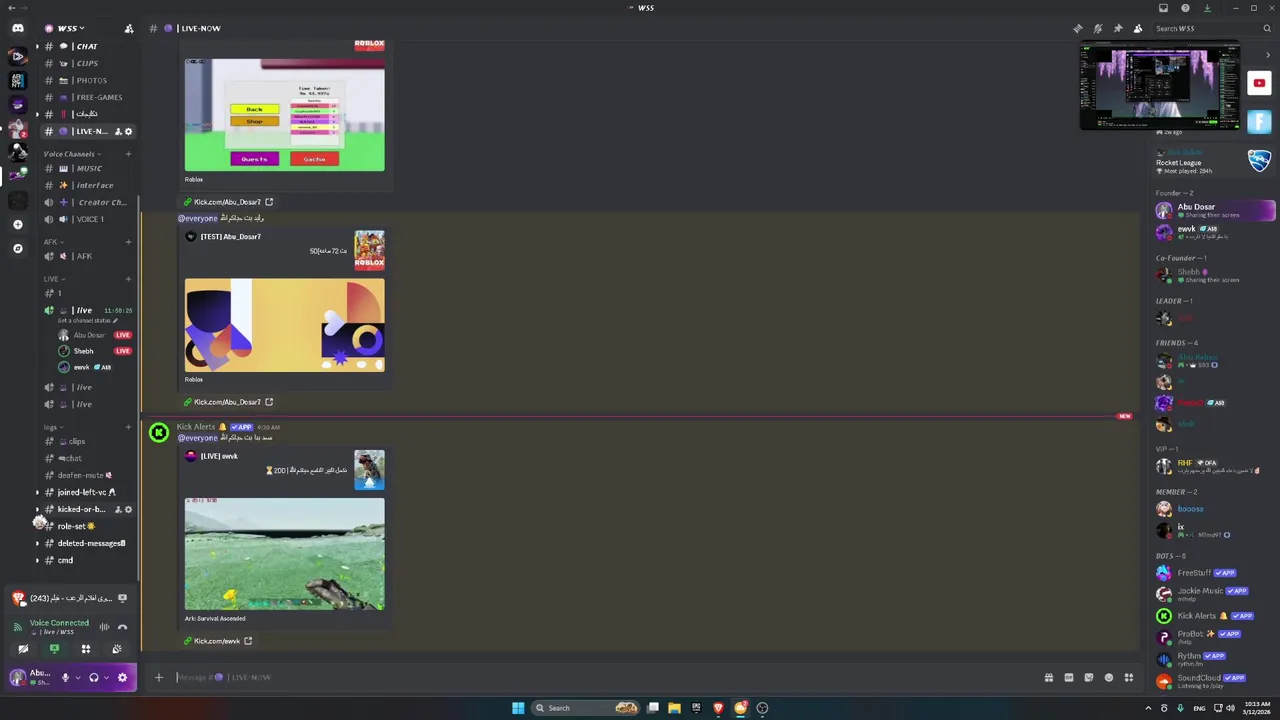The height and width of the screenshot is (720, 1280).
Task: Open soundboard icon in voice panel
Action: coord(117,649)
